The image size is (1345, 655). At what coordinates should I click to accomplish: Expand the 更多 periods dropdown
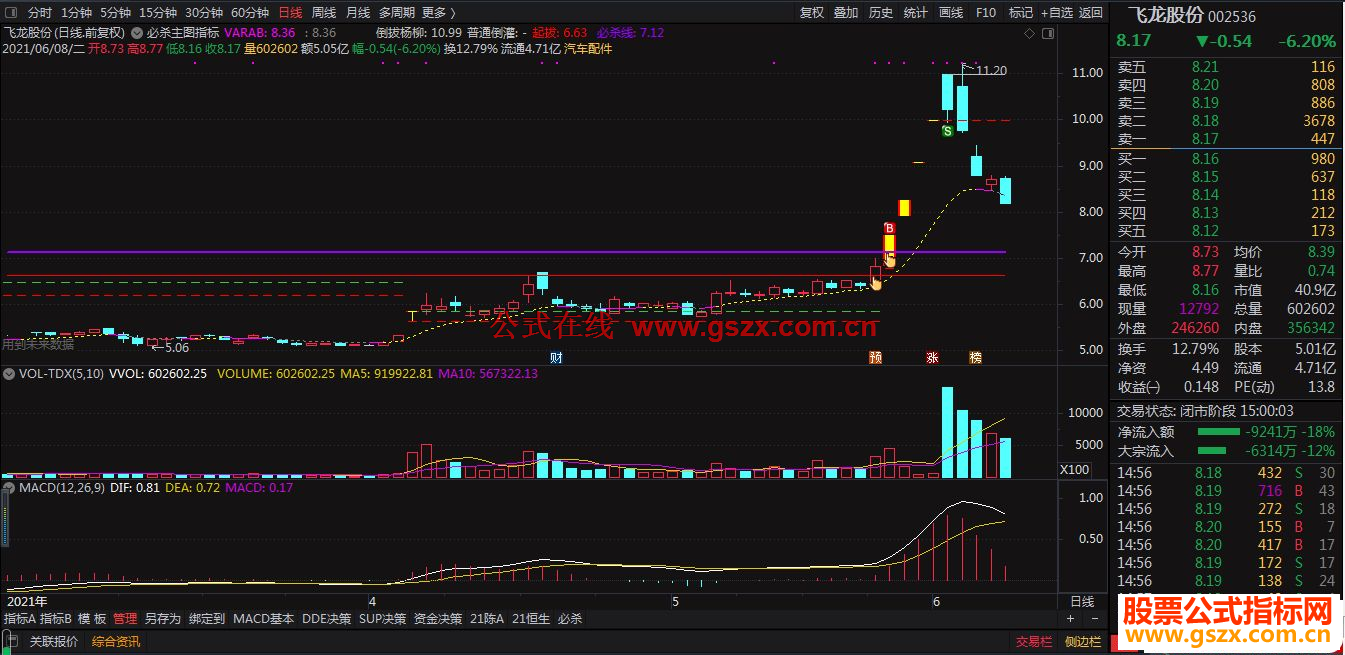pos(438,13)
